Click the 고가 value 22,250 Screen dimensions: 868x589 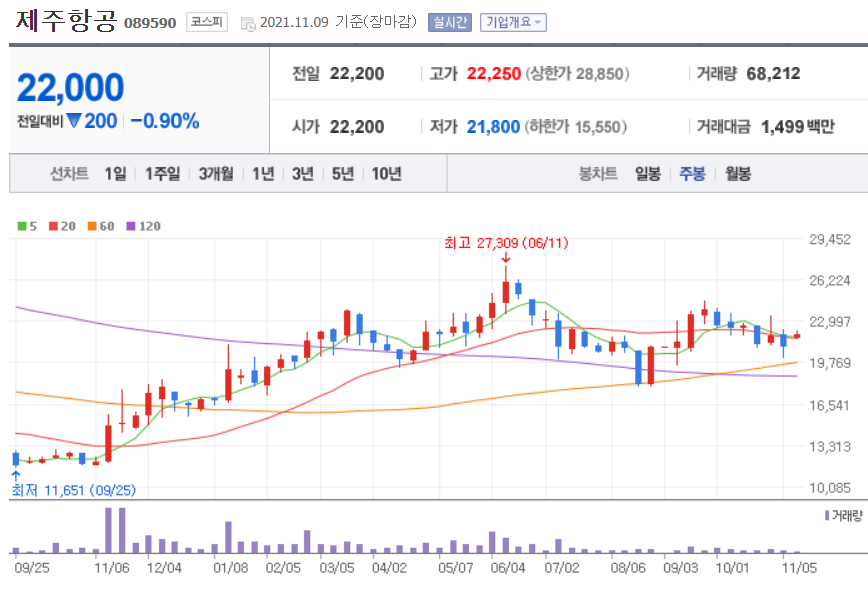click(x=494, y=74)
